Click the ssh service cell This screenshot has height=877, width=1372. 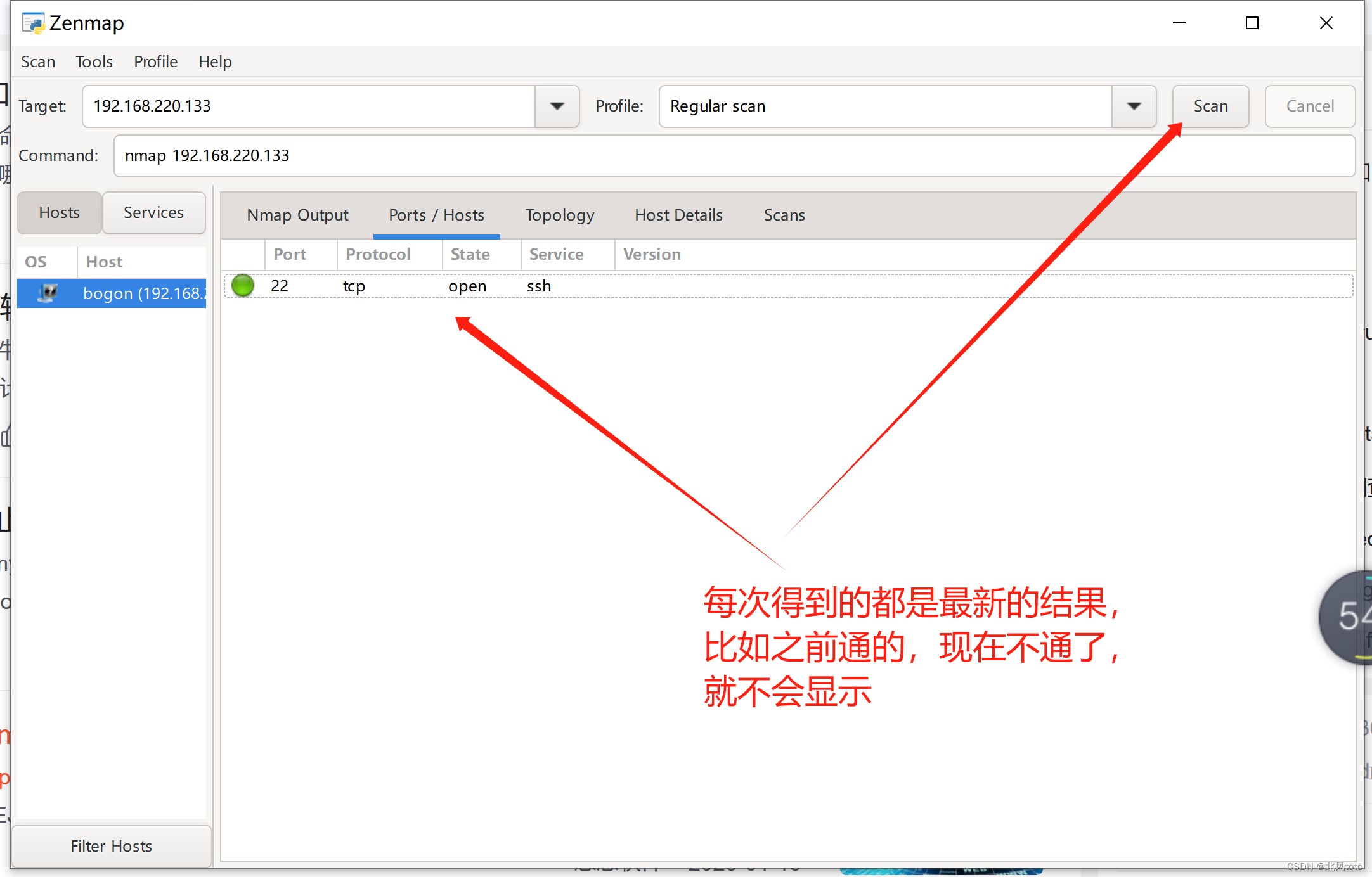539,286
